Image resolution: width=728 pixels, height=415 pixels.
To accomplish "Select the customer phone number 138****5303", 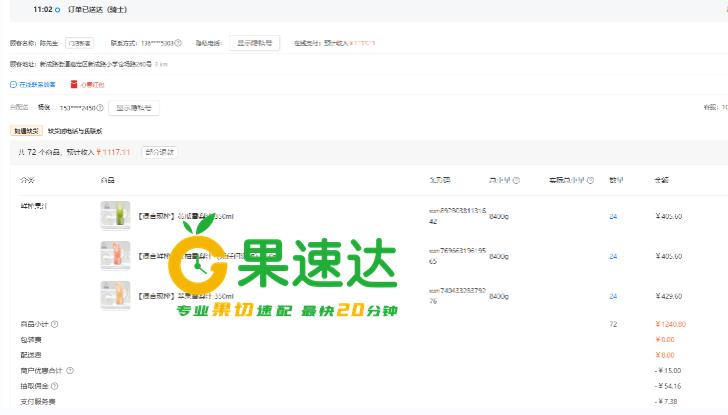I will [x=157, y=43].
